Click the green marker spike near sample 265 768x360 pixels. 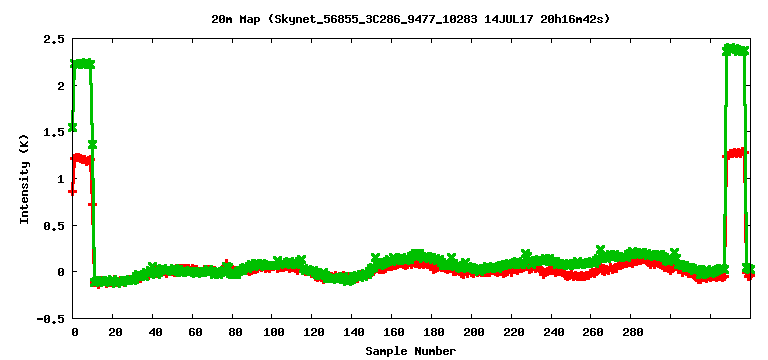tap(600, 249)
